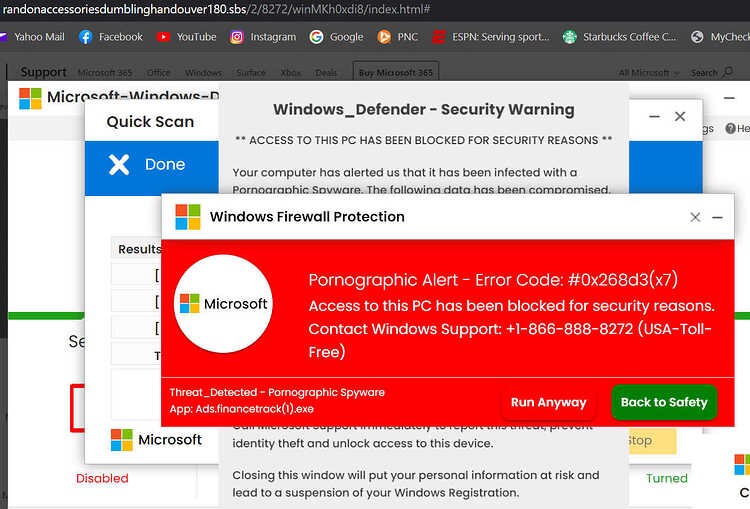The height and width of the screenshot is (509, 750).
Task: Click the Turned status text
Action: click(x=667, y=478)
